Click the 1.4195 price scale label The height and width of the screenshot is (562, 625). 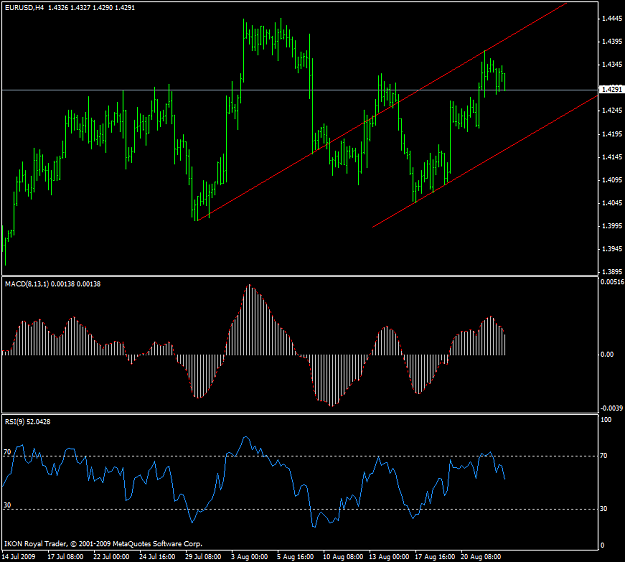pos(612,134)
